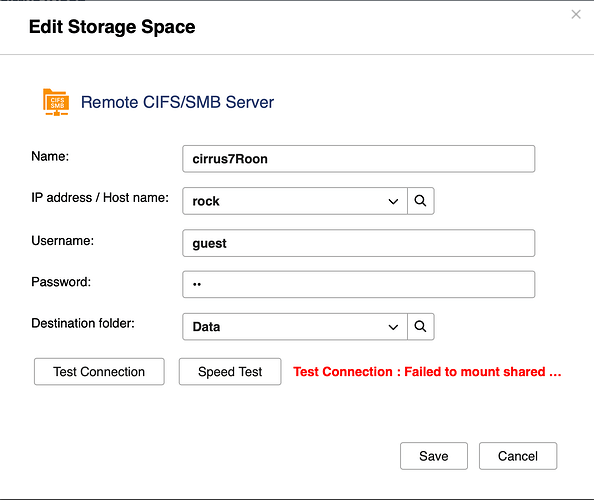This screenshot has width=594, height=500.
Task: Click the Name field containing cirrus7Roon
Action: (x=358, y=159)
